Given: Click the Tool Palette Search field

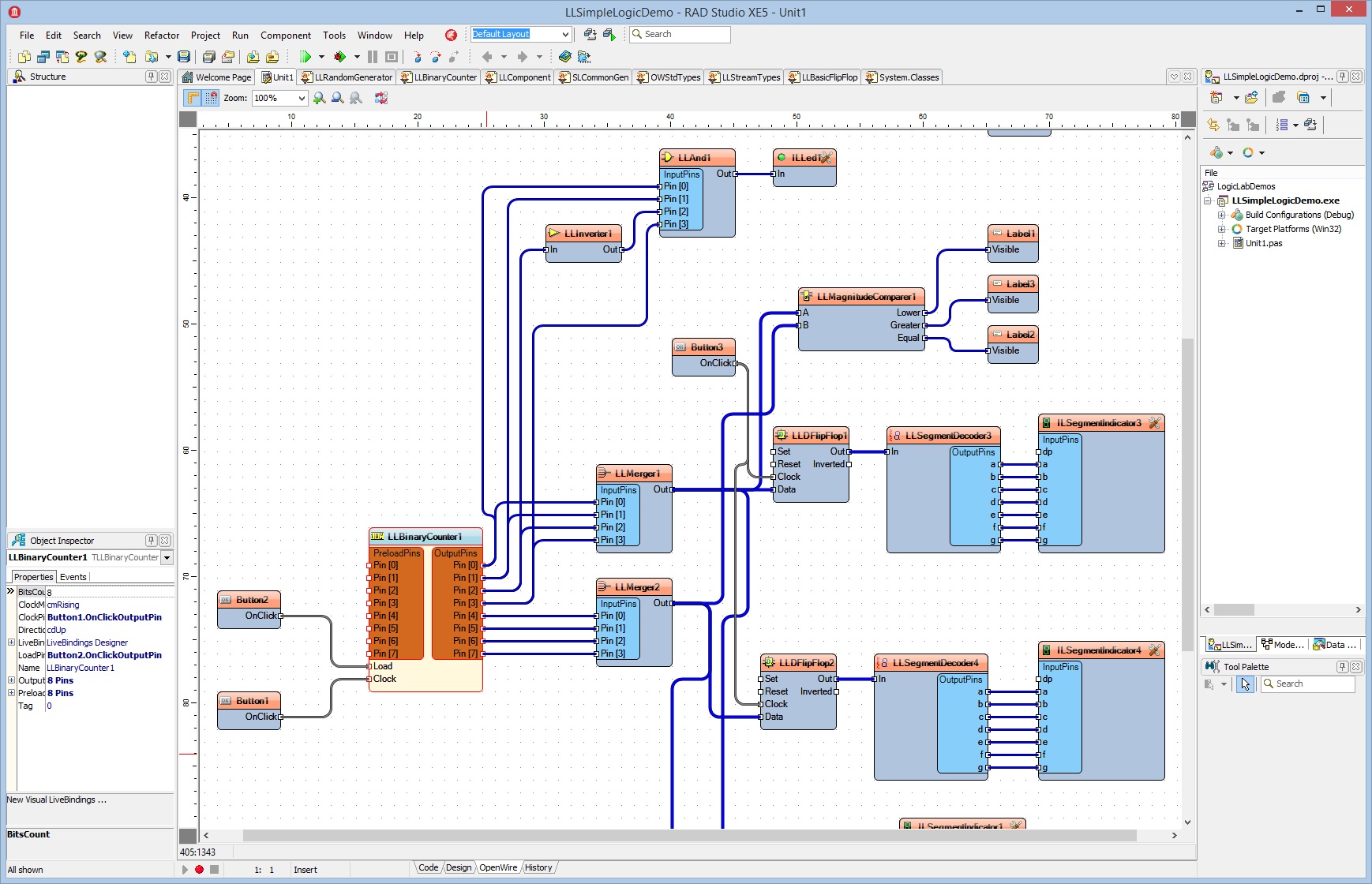Looking at the screenshot, I should [1307, 684].
